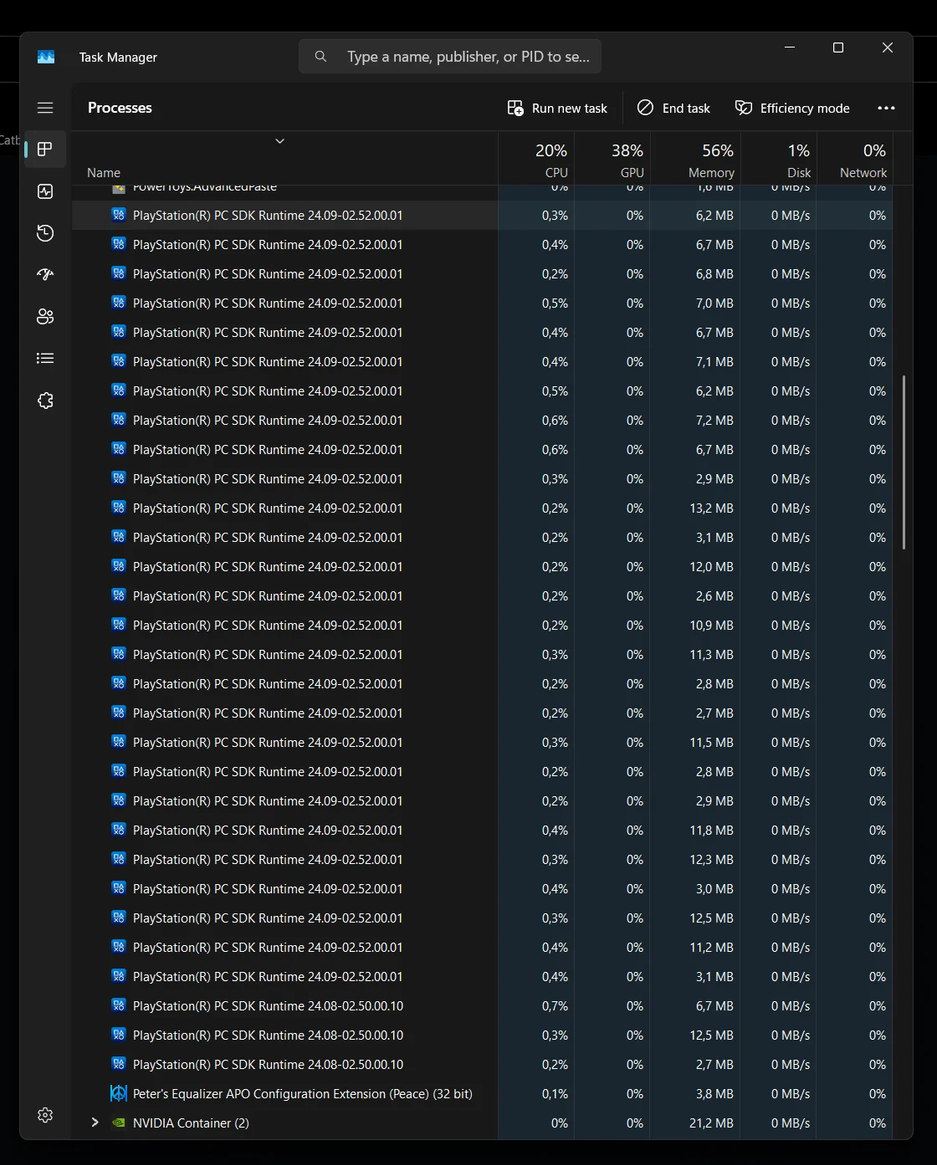The height and width of the screenshot is (1165, 937).
Task: Open the Performance page from sidebar
Action: [45, 192]
